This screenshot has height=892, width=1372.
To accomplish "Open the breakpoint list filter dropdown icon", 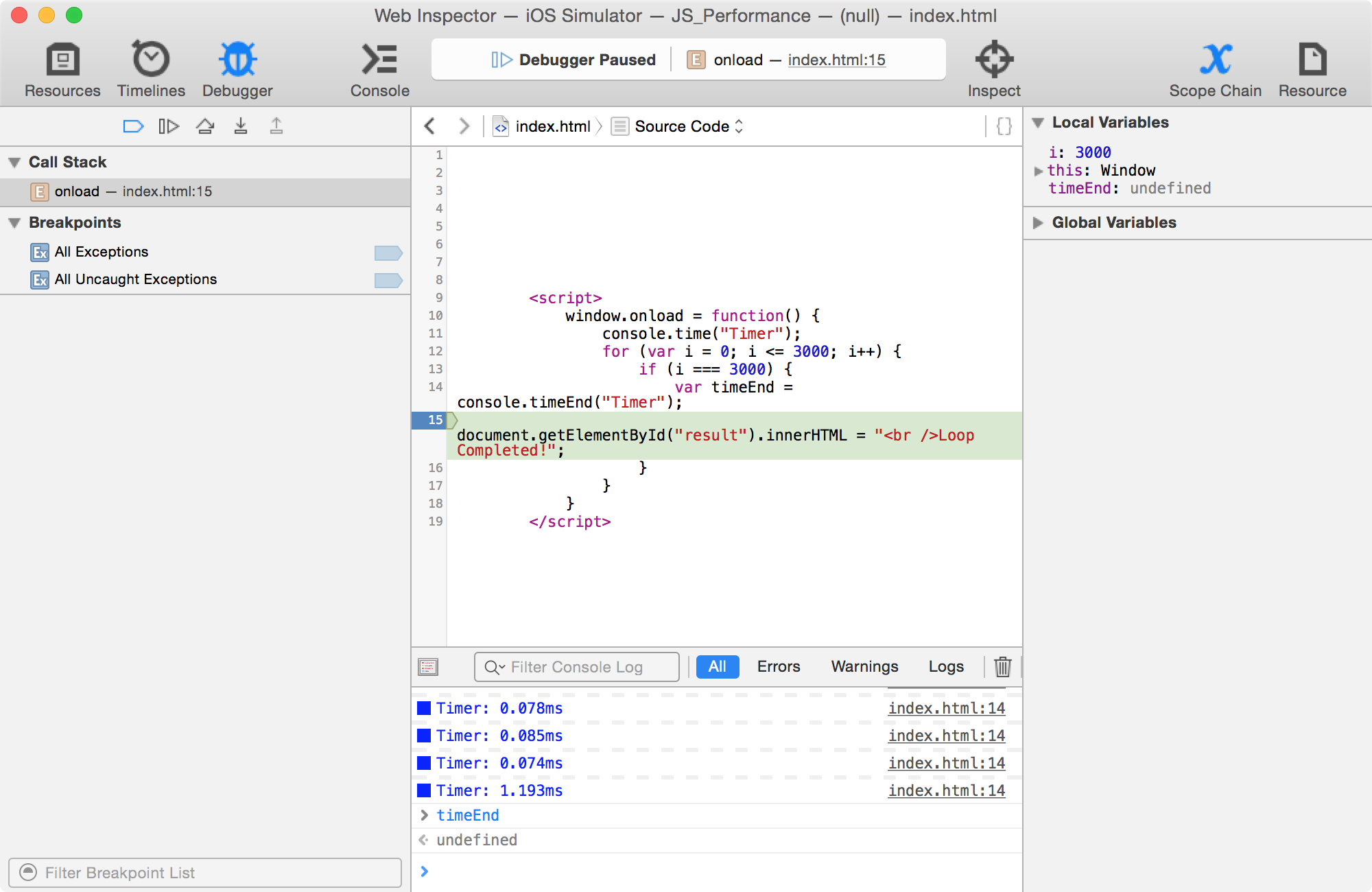I will (x=28, y=872).
